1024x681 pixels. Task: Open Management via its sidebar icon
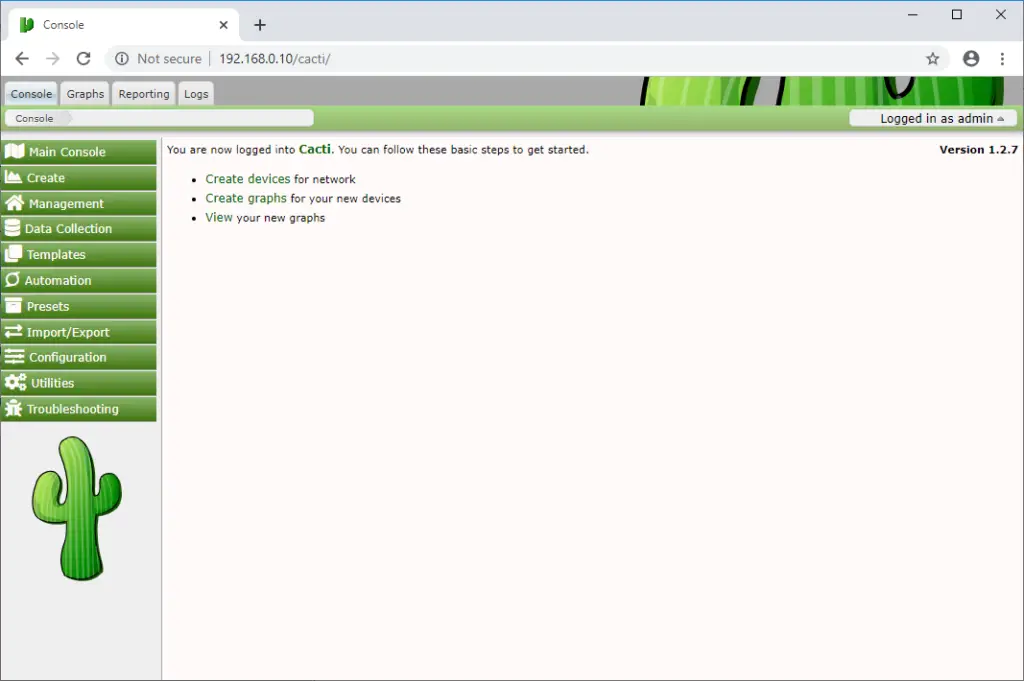14,203
